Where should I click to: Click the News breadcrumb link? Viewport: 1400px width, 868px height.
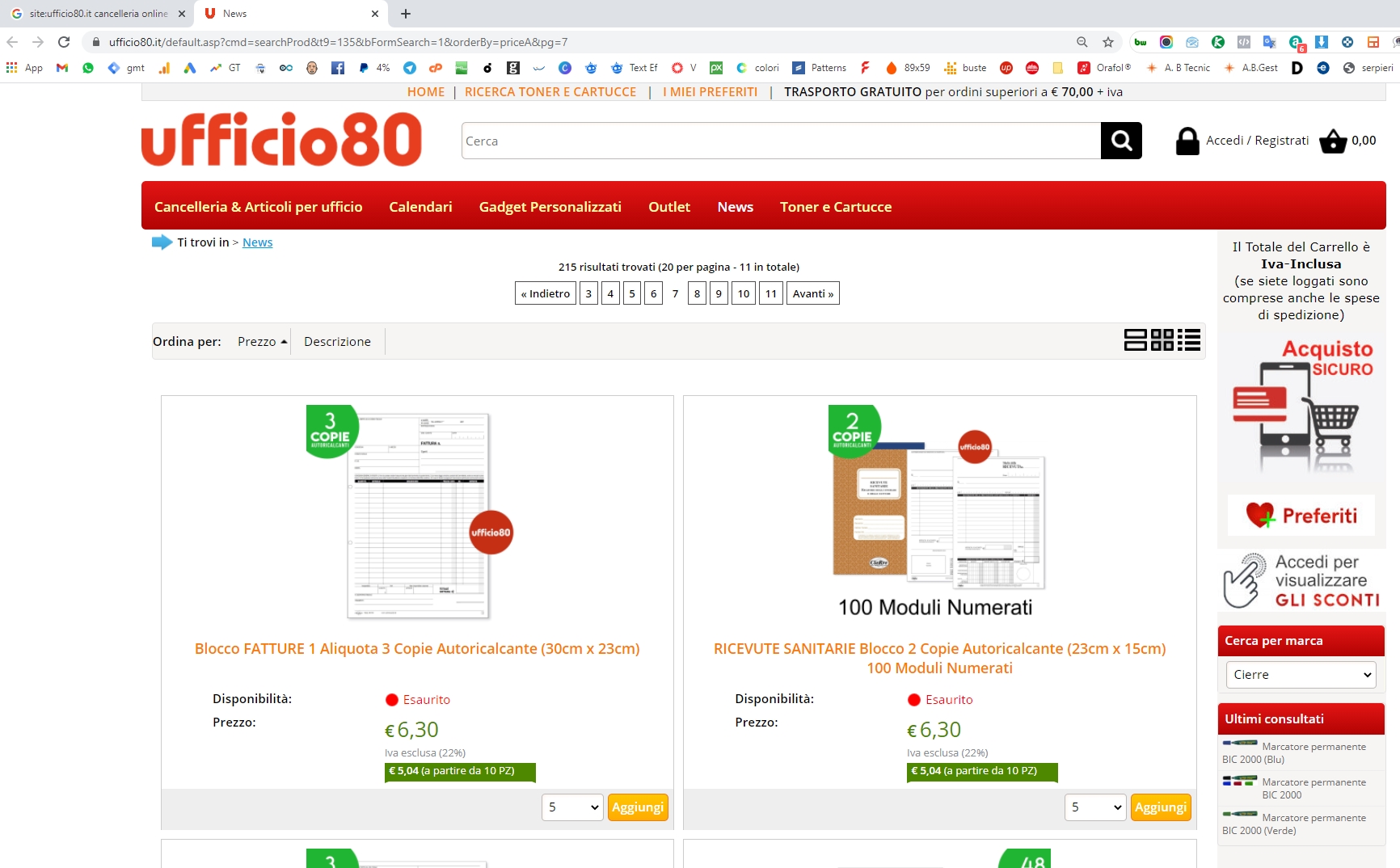pos(258,242)
